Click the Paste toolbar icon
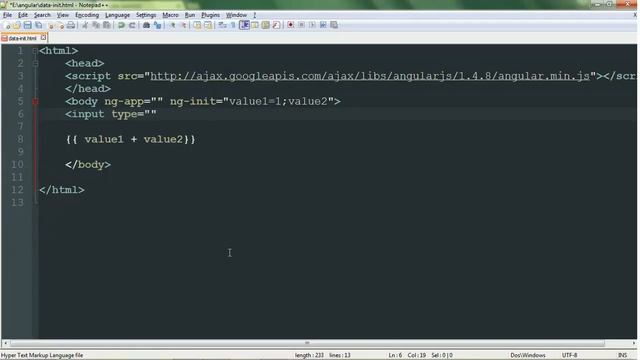 [107, 25]
